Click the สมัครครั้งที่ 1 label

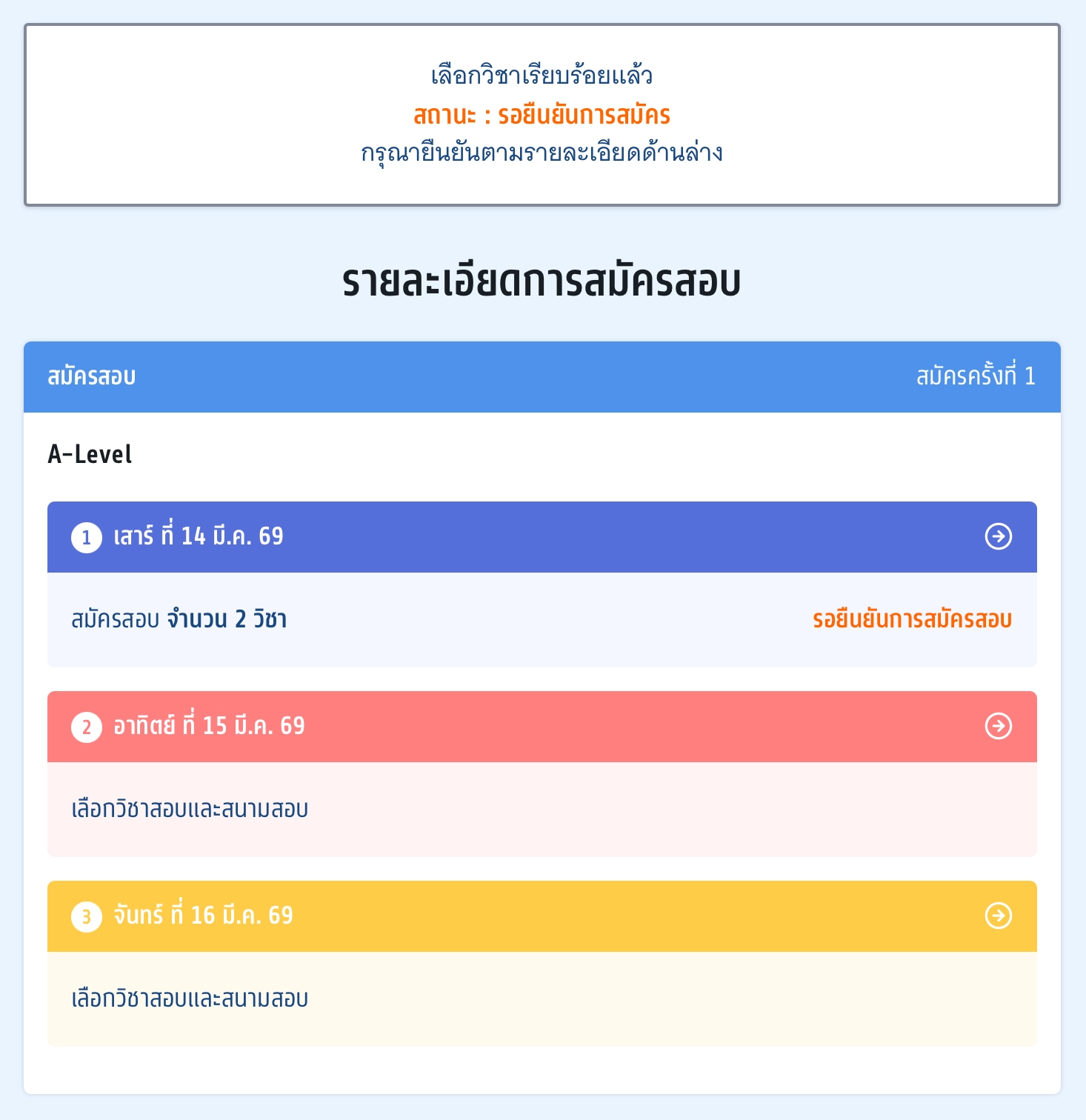(x=976, y=376)
